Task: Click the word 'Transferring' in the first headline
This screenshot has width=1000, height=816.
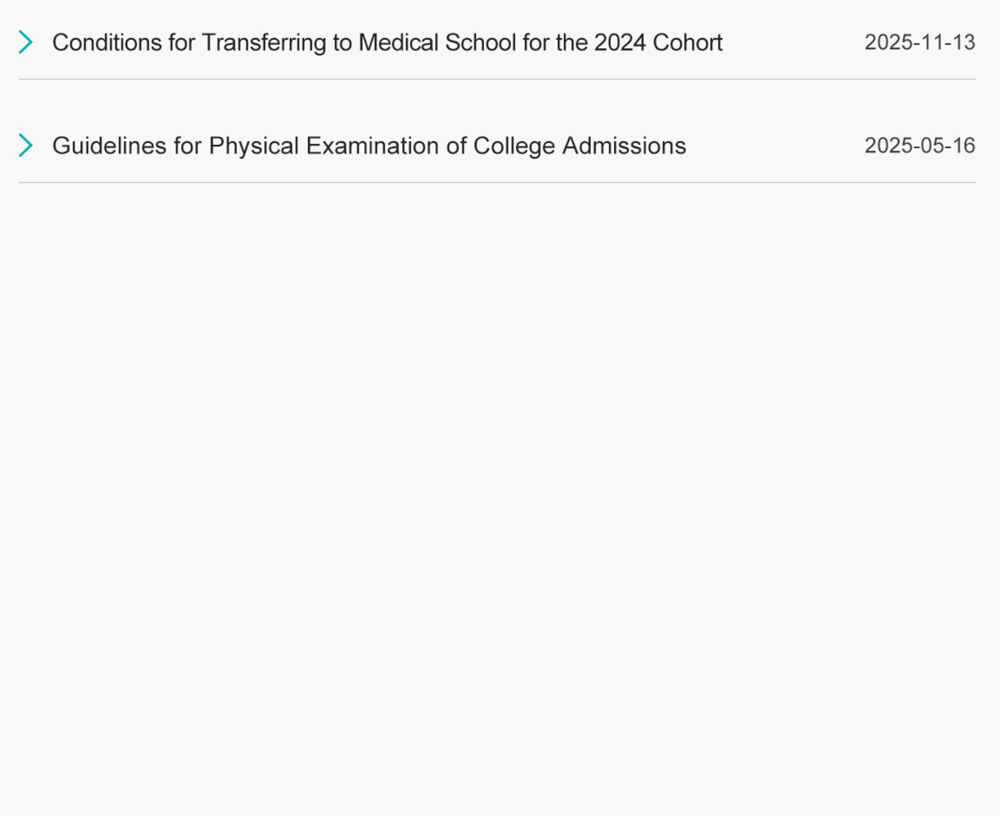Action: (x=264, y=42)
